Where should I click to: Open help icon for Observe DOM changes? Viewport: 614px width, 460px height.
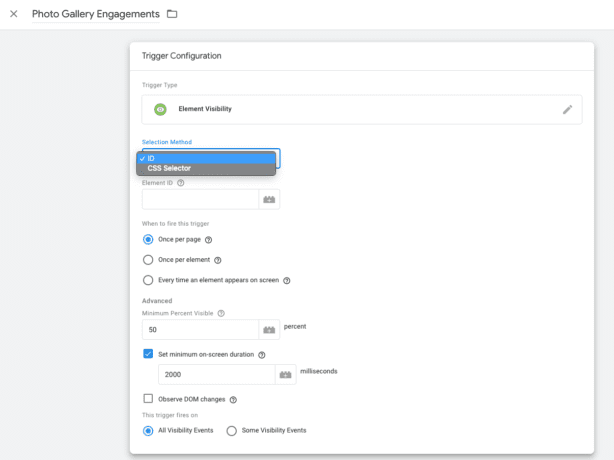233,400
